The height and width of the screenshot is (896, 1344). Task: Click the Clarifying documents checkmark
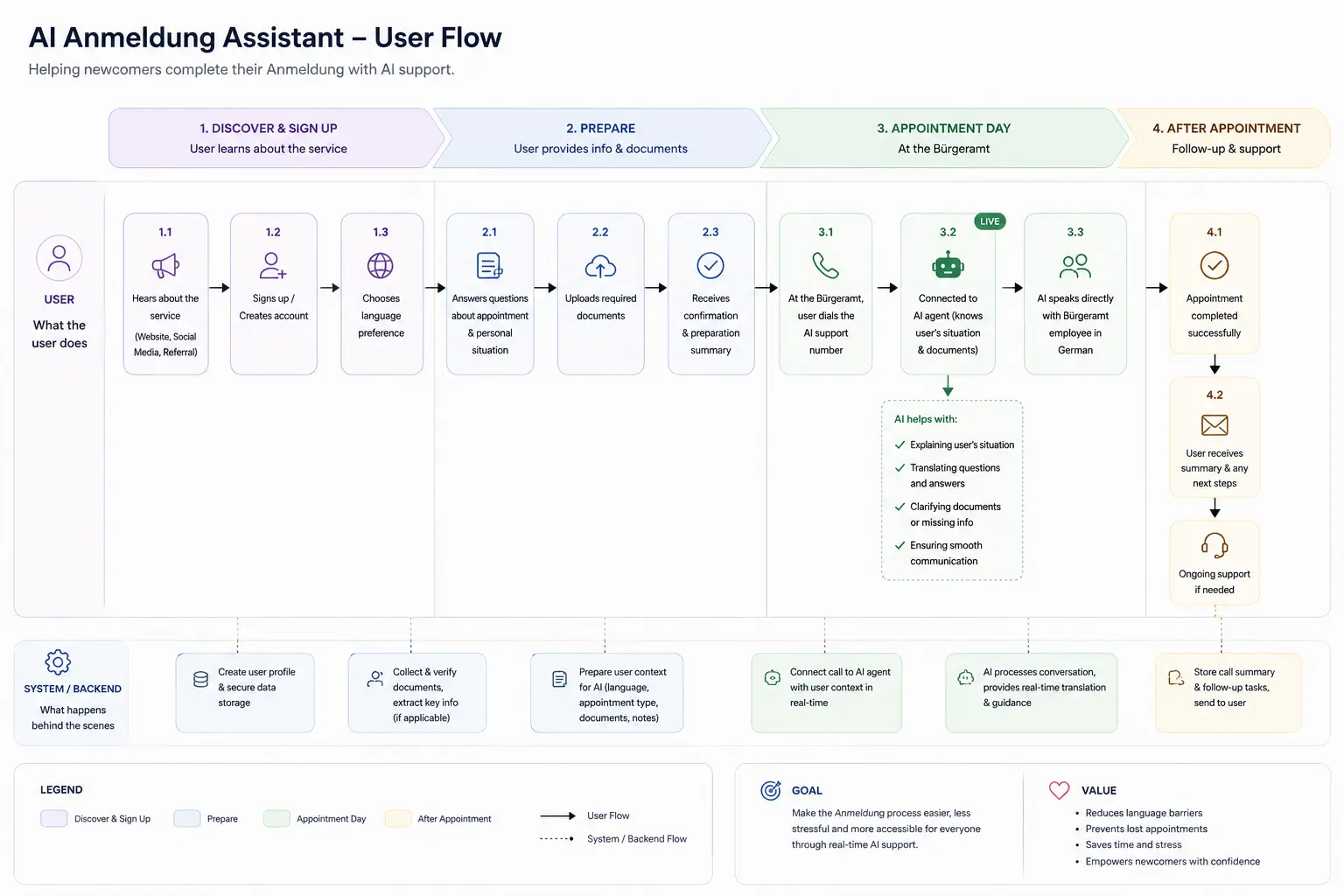[x=899, y=506]
